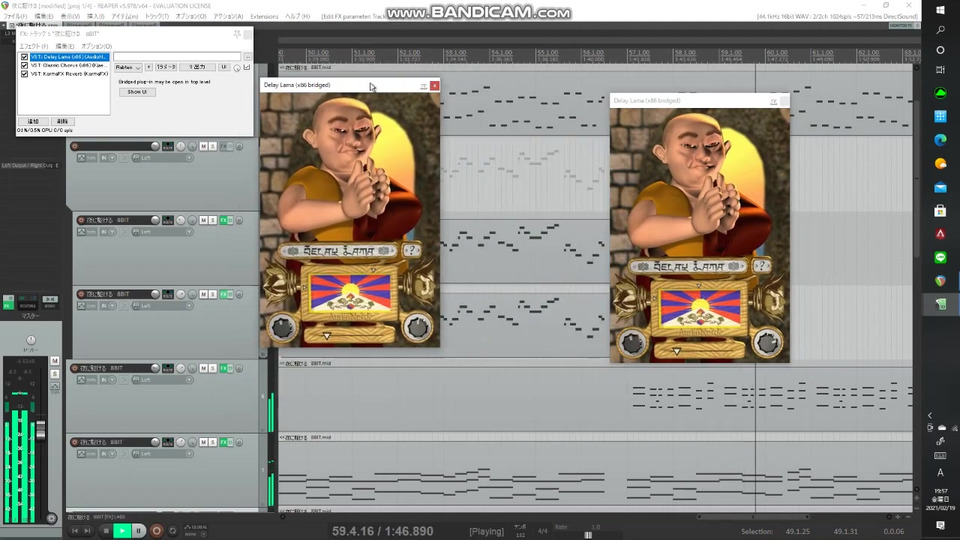This screenshot has height=540, width=960.
Task: Click the left knob in the inactive Delay Lama window
Action: coord(632,343)
